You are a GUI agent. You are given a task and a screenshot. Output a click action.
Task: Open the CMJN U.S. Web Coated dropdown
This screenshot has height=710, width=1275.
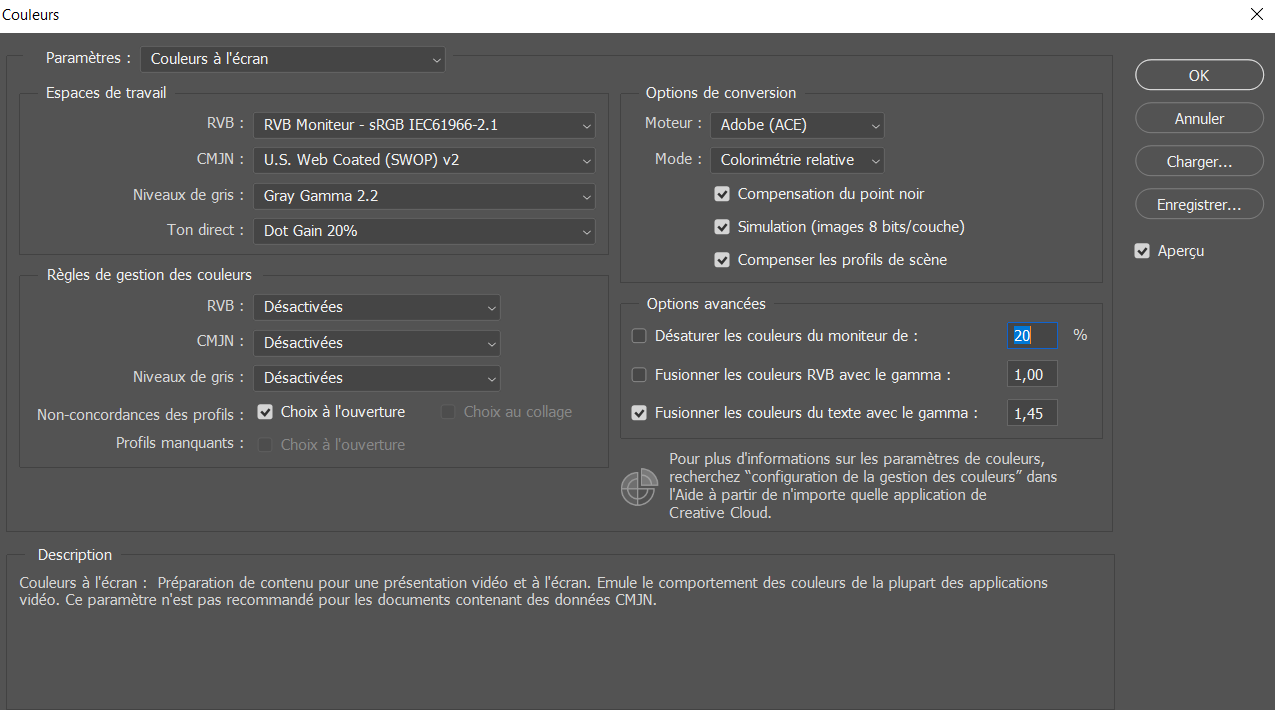[x=424, y=160]
